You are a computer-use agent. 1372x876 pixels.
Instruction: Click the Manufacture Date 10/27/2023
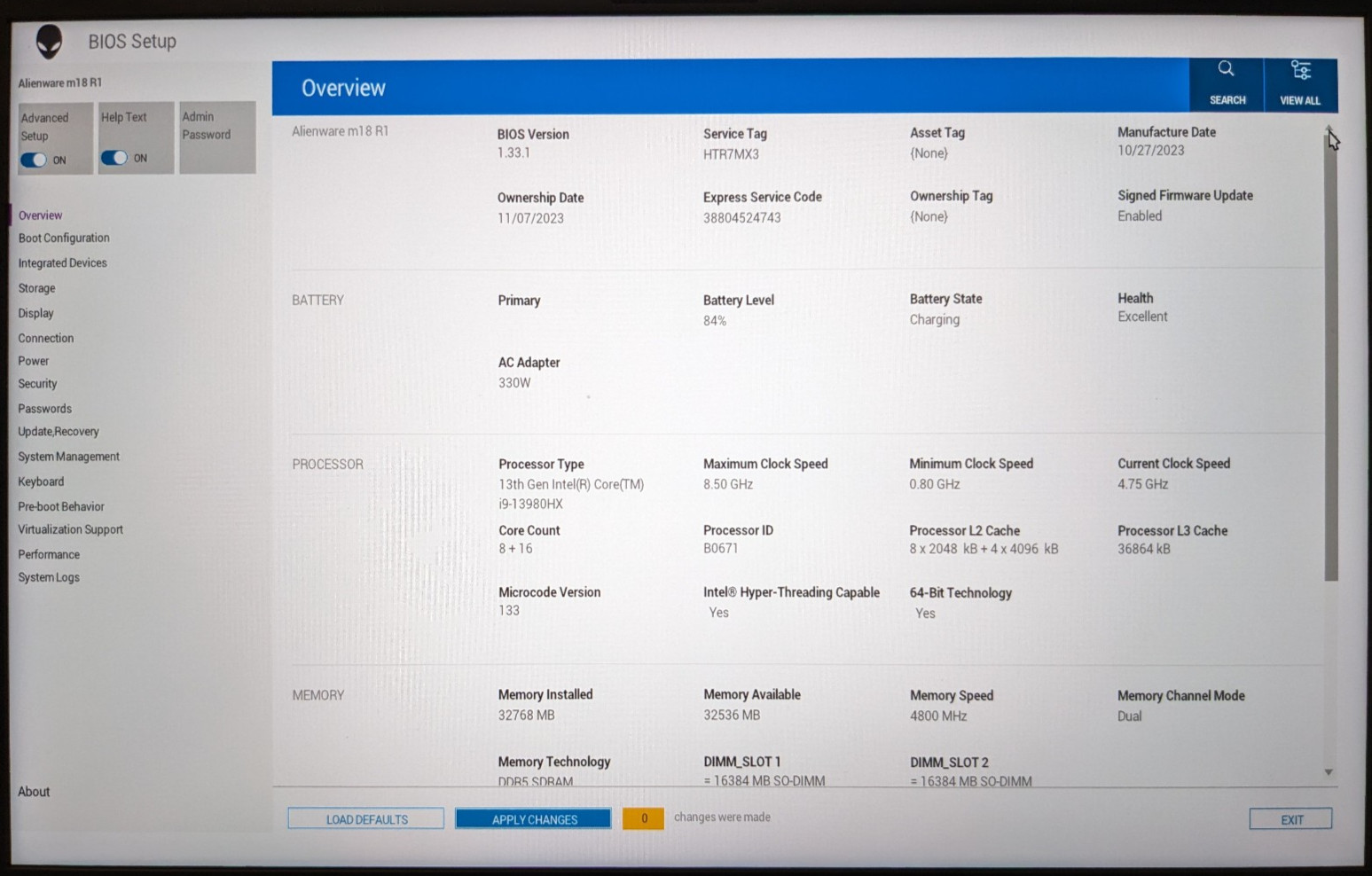[x=1150, y=151]
